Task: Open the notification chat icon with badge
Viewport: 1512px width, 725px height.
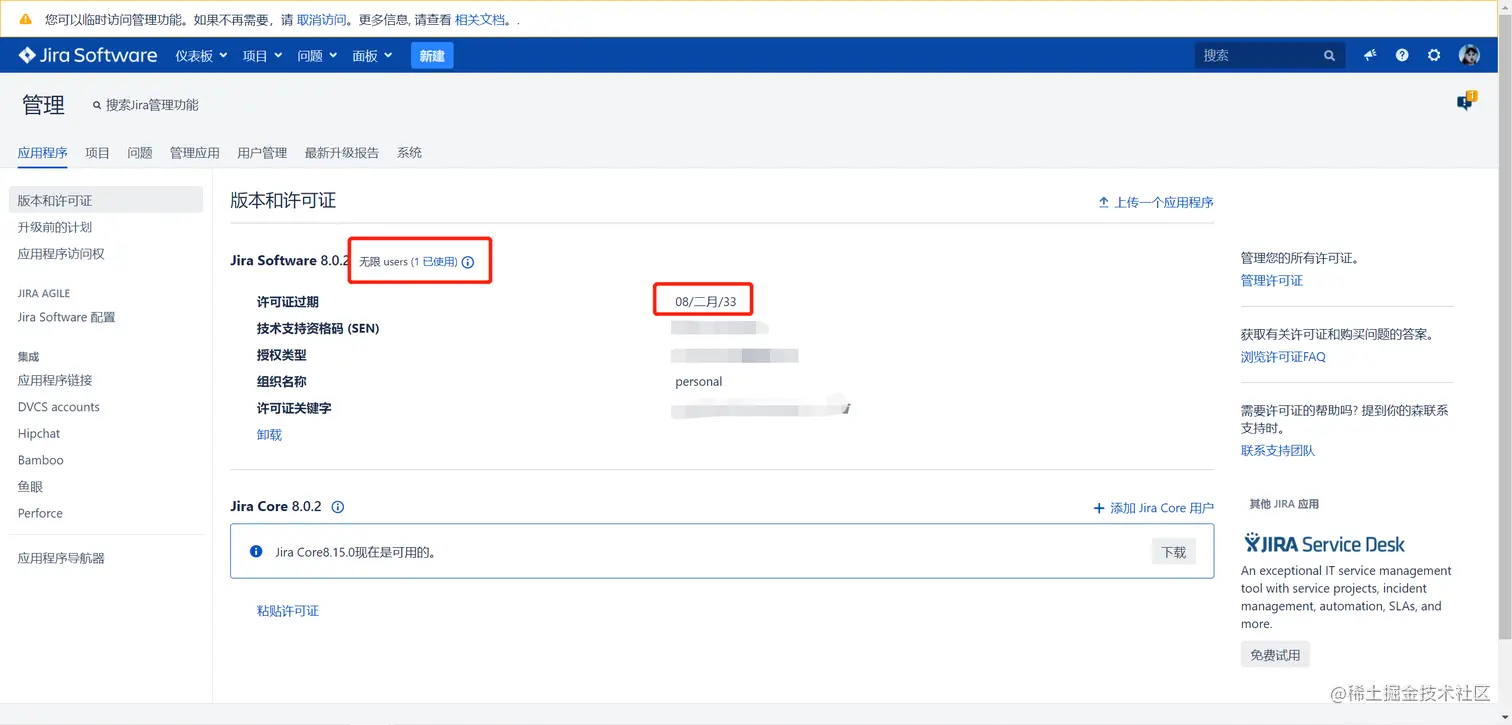Action: click(1466, 101)
